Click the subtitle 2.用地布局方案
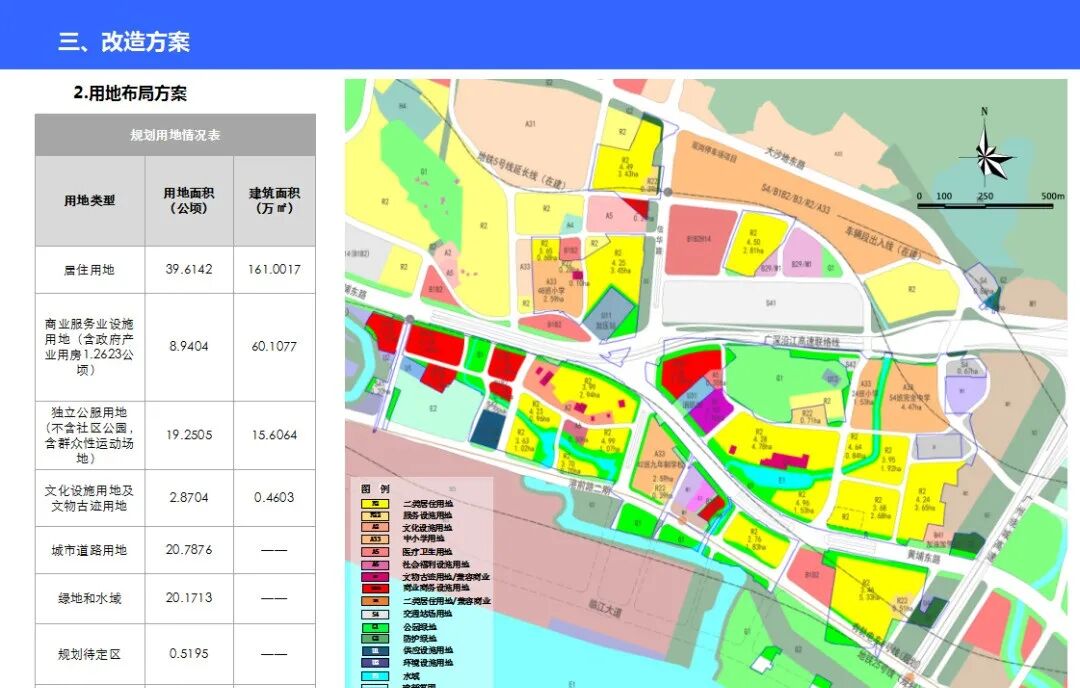The height and width of the screenshot is (688, 1080). tap(130, 93)
